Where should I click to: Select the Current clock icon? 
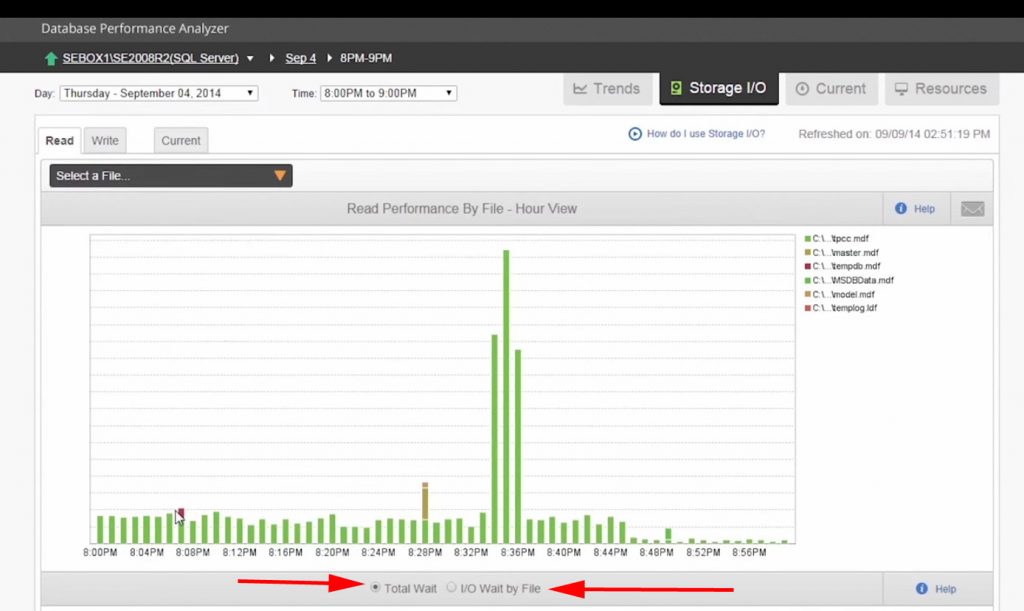pyautogui.click(x=805, y=88)
